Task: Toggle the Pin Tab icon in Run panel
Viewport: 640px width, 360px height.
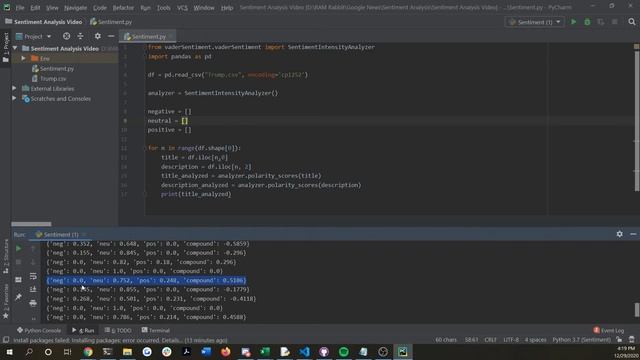Action: click(x=18, y=297)
